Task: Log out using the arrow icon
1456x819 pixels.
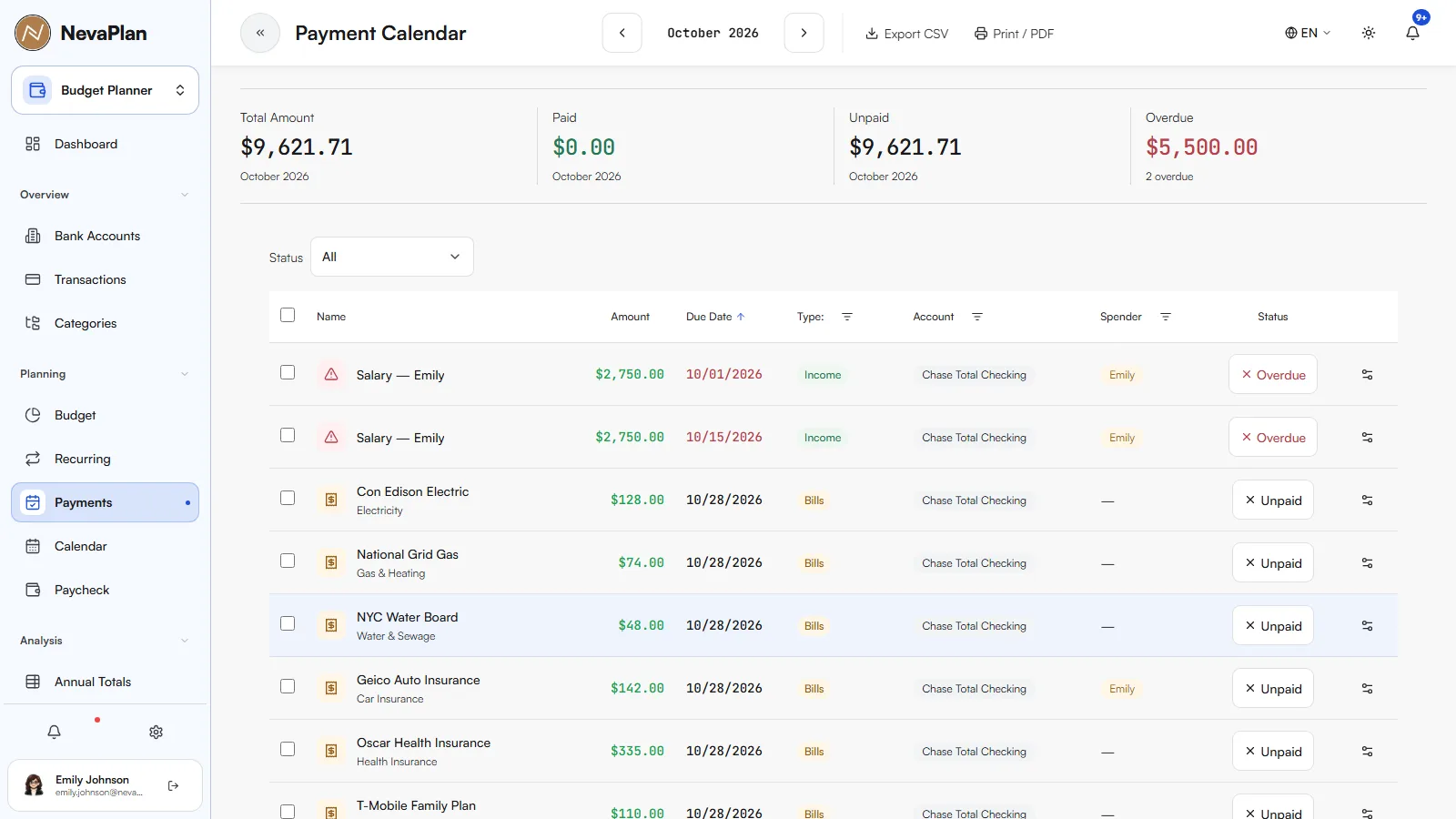Action: tap(174, 785)
